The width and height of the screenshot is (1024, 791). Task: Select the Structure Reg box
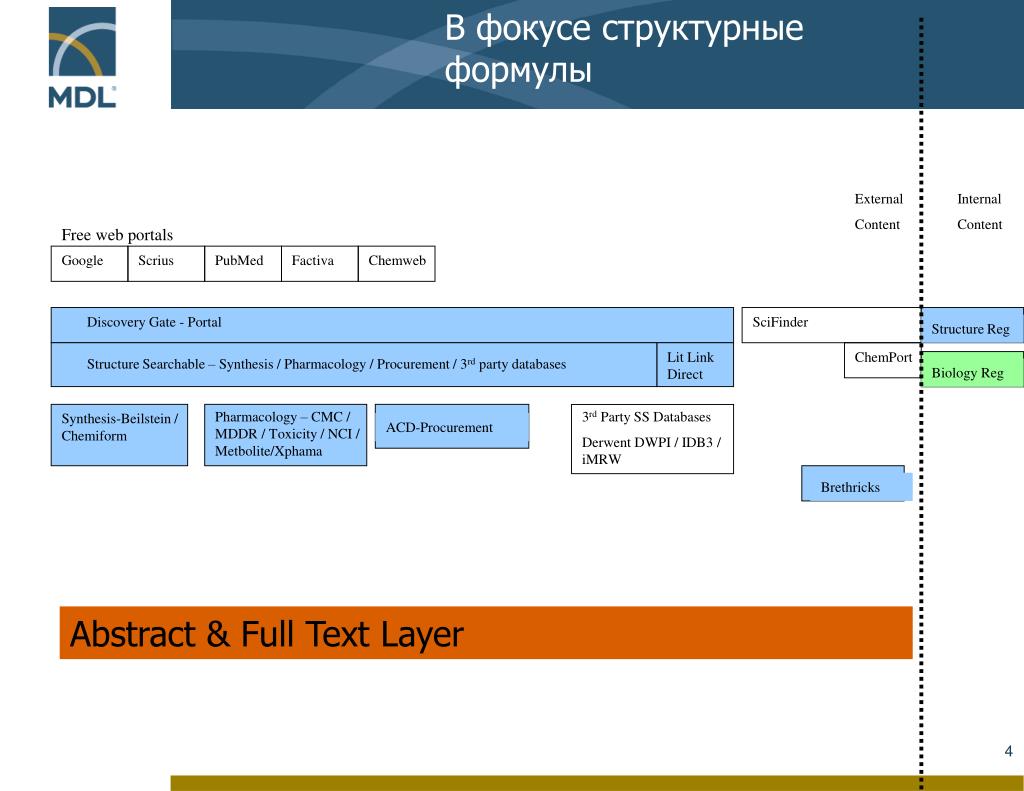click(x=972, y=325)
